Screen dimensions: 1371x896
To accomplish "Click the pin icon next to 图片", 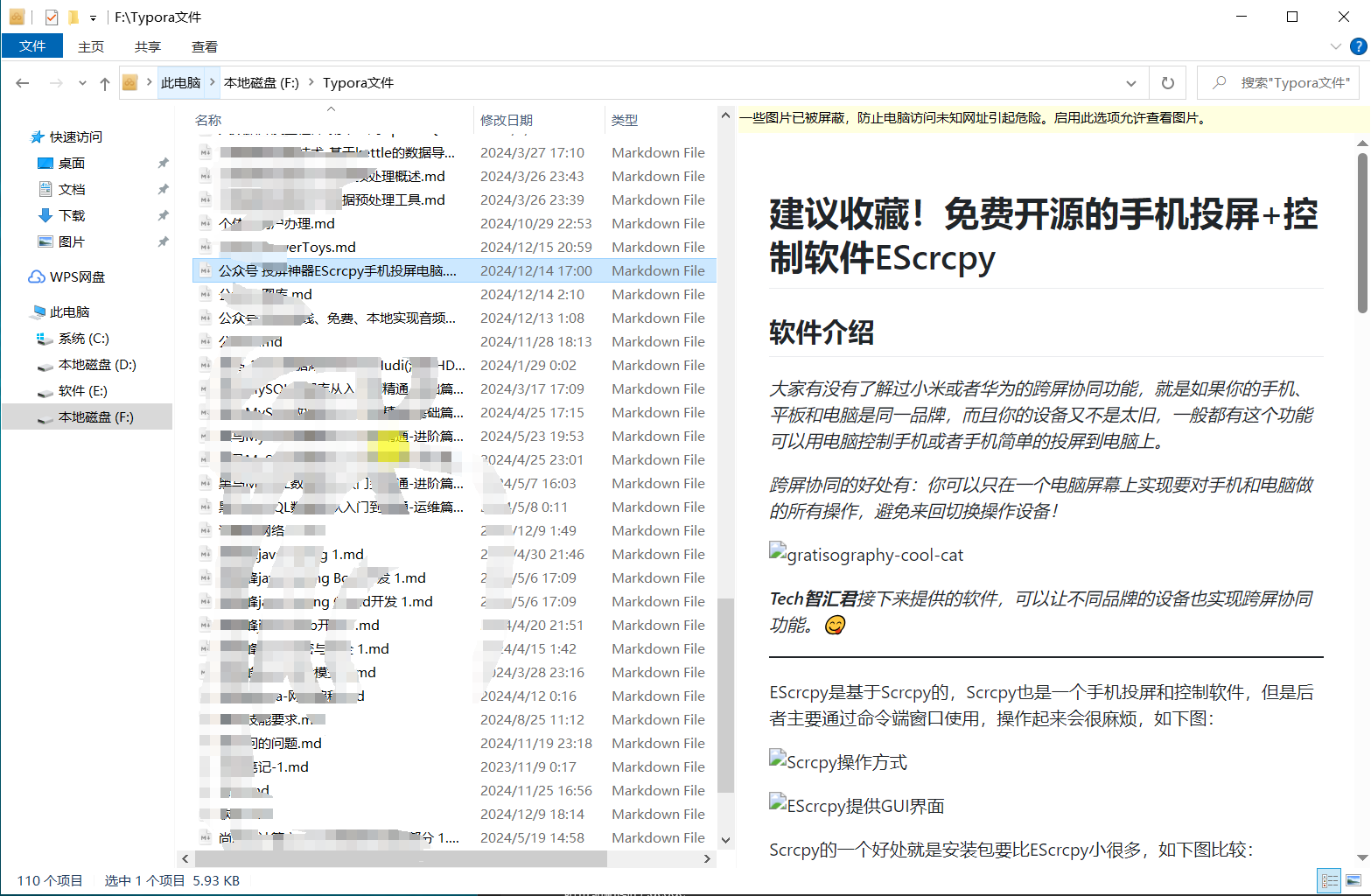I will click(x=163, y=242).
